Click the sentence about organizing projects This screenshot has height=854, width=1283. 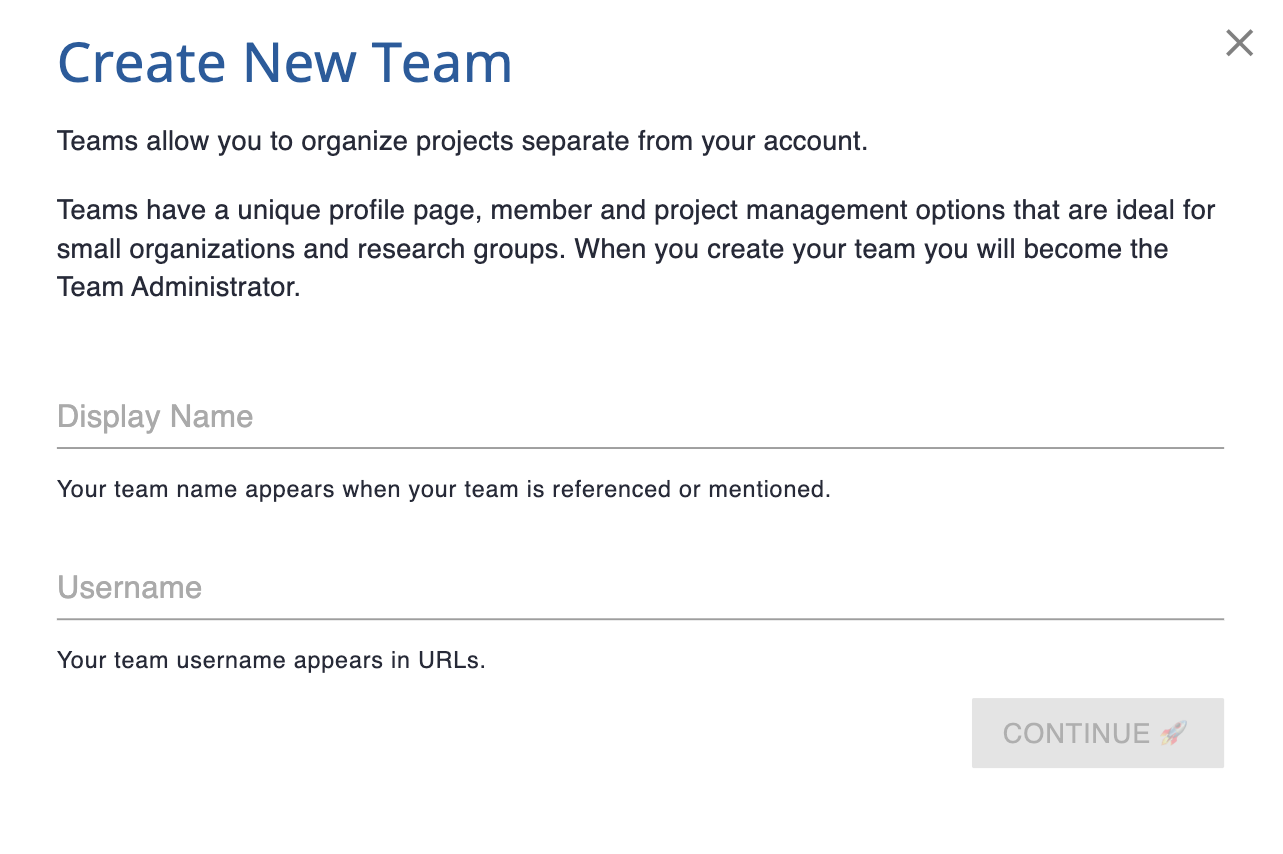click(x=462, y=141)
